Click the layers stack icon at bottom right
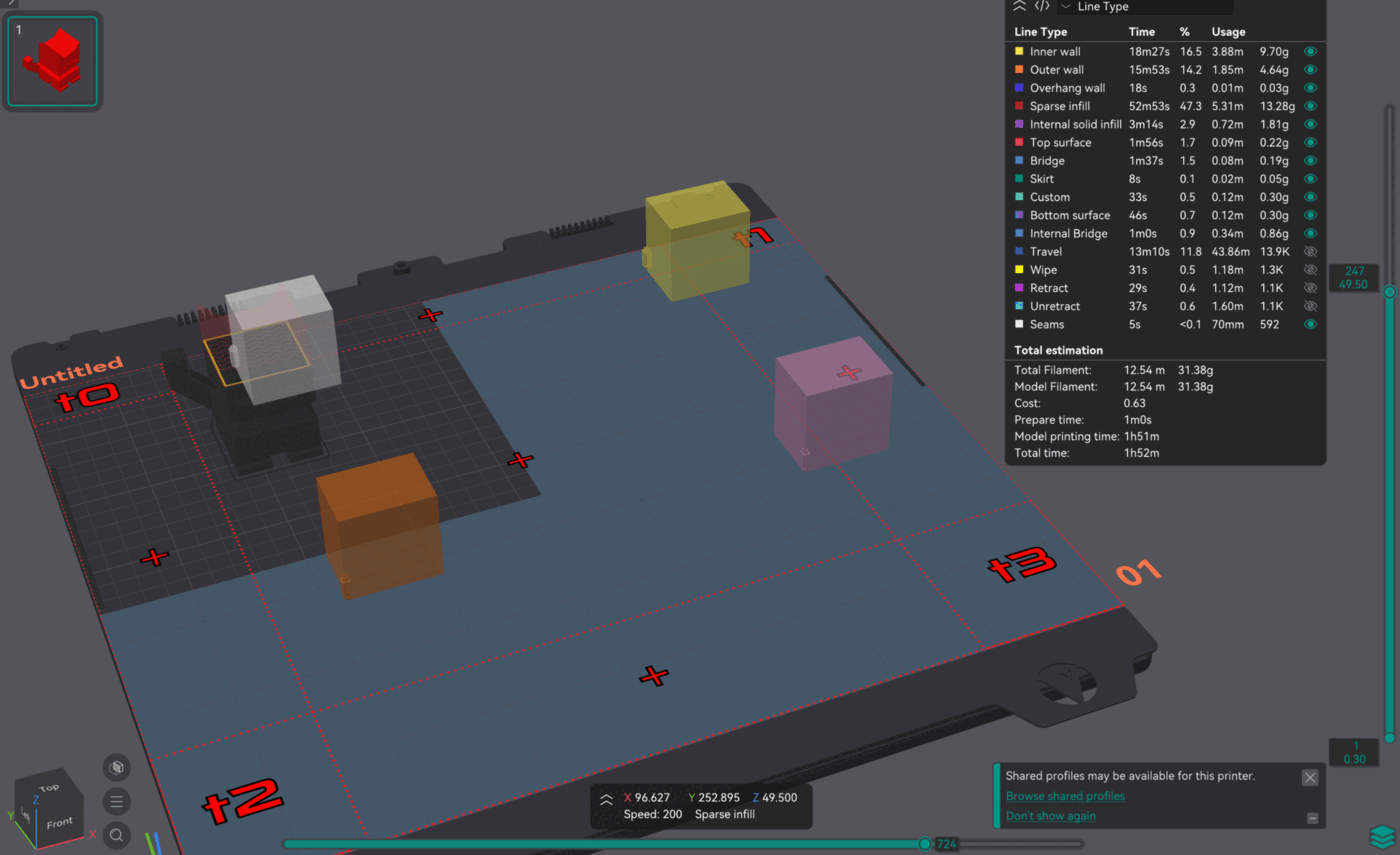The image size is (1400, 855). [1382, 836]
